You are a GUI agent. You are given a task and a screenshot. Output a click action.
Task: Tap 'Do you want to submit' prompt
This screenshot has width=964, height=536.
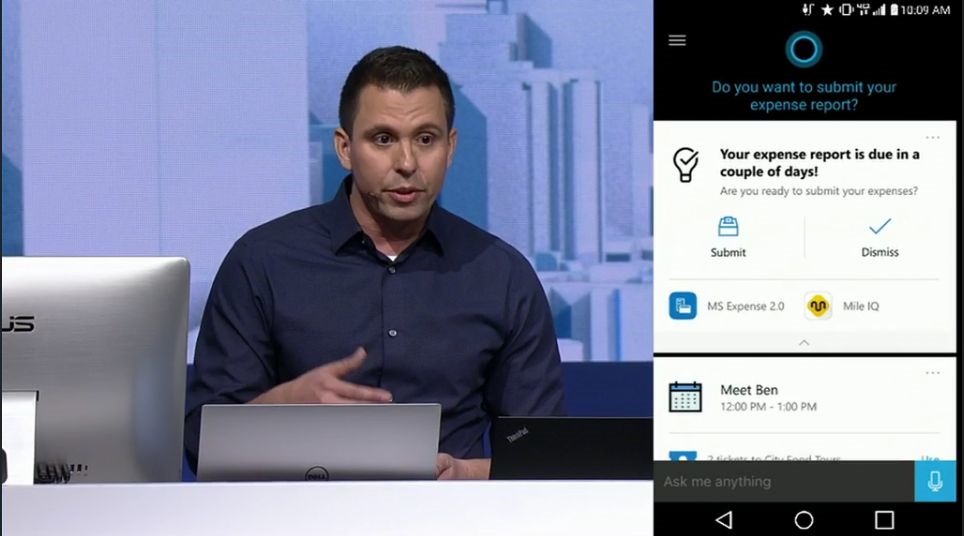(804, 96)
